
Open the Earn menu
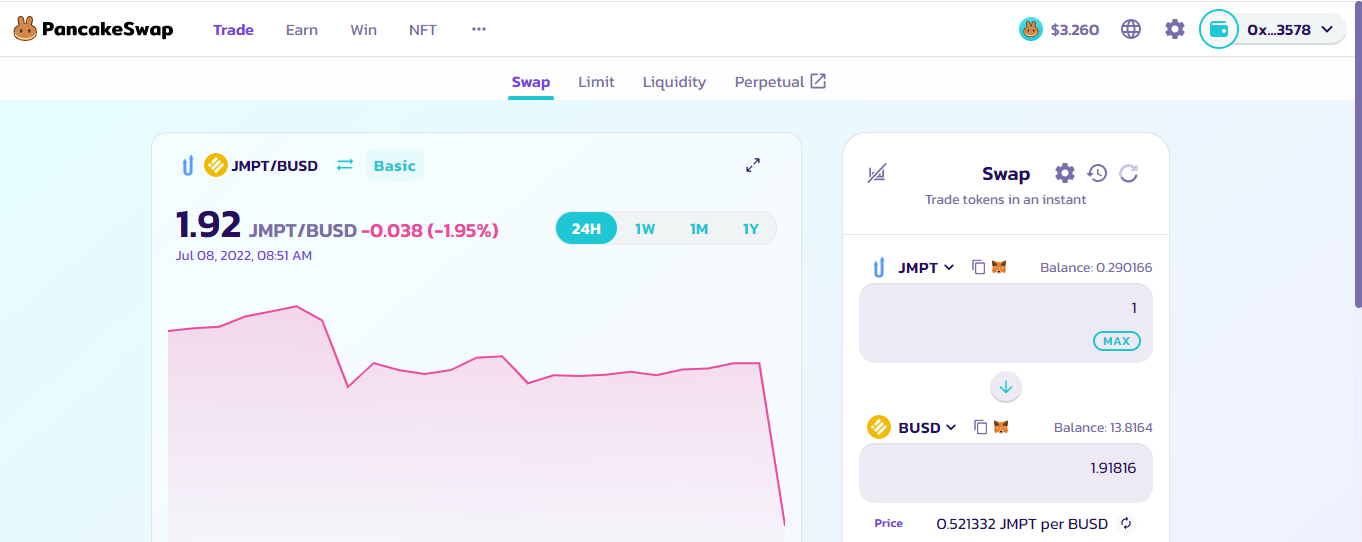click(x=302, y=29)
